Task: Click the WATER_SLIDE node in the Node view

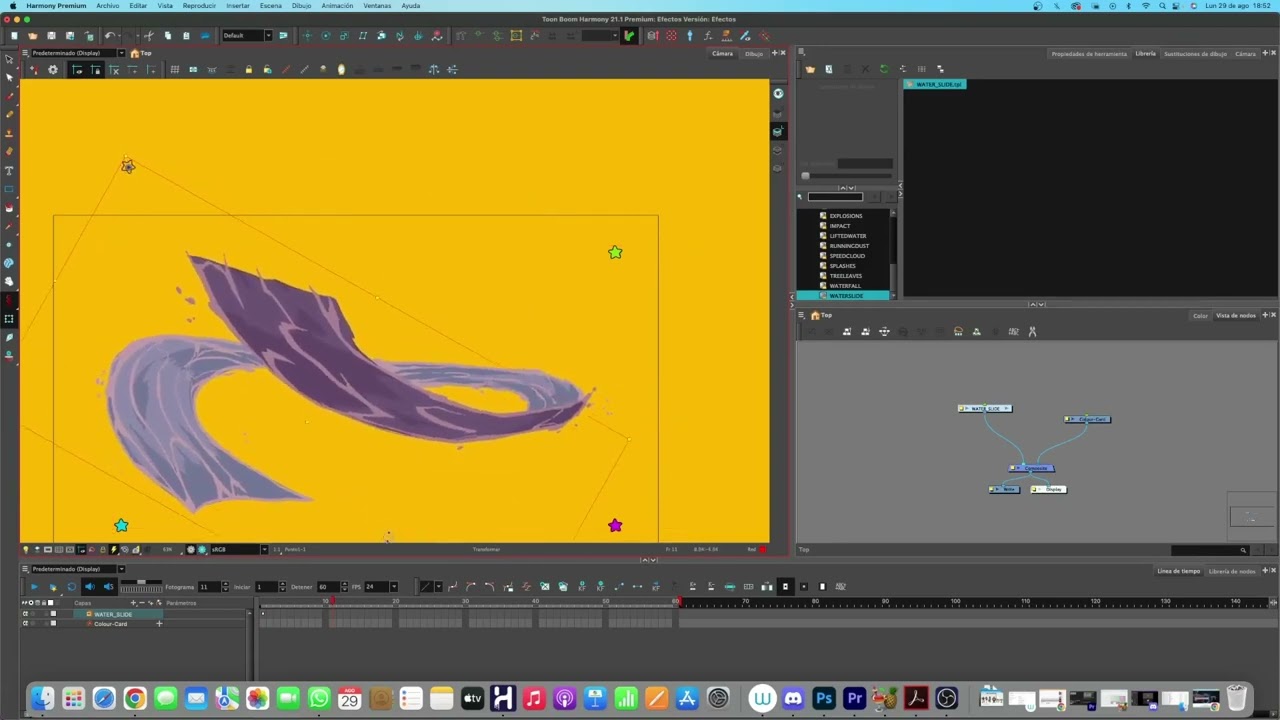Action: pos(985,408)
